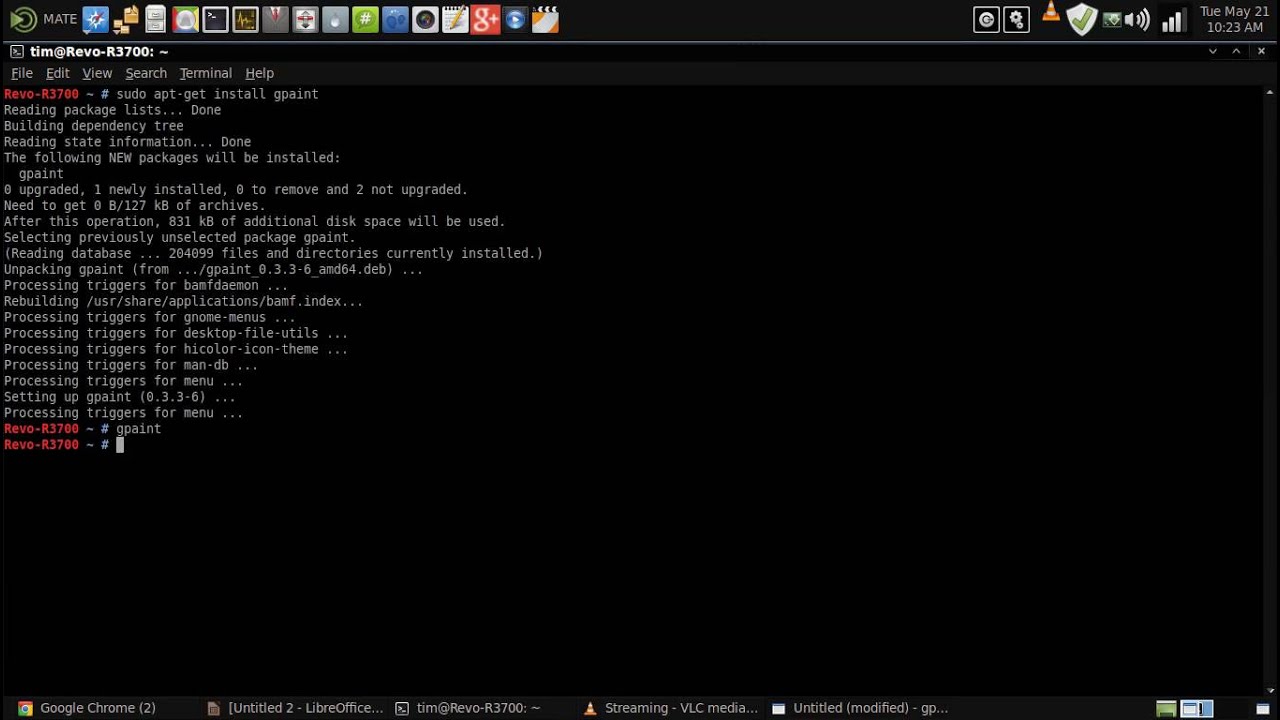Switch to the first green workspace in switcher
This screenshot has height=720, width=1280.
pyautogui.click(x=1166, y=708)
